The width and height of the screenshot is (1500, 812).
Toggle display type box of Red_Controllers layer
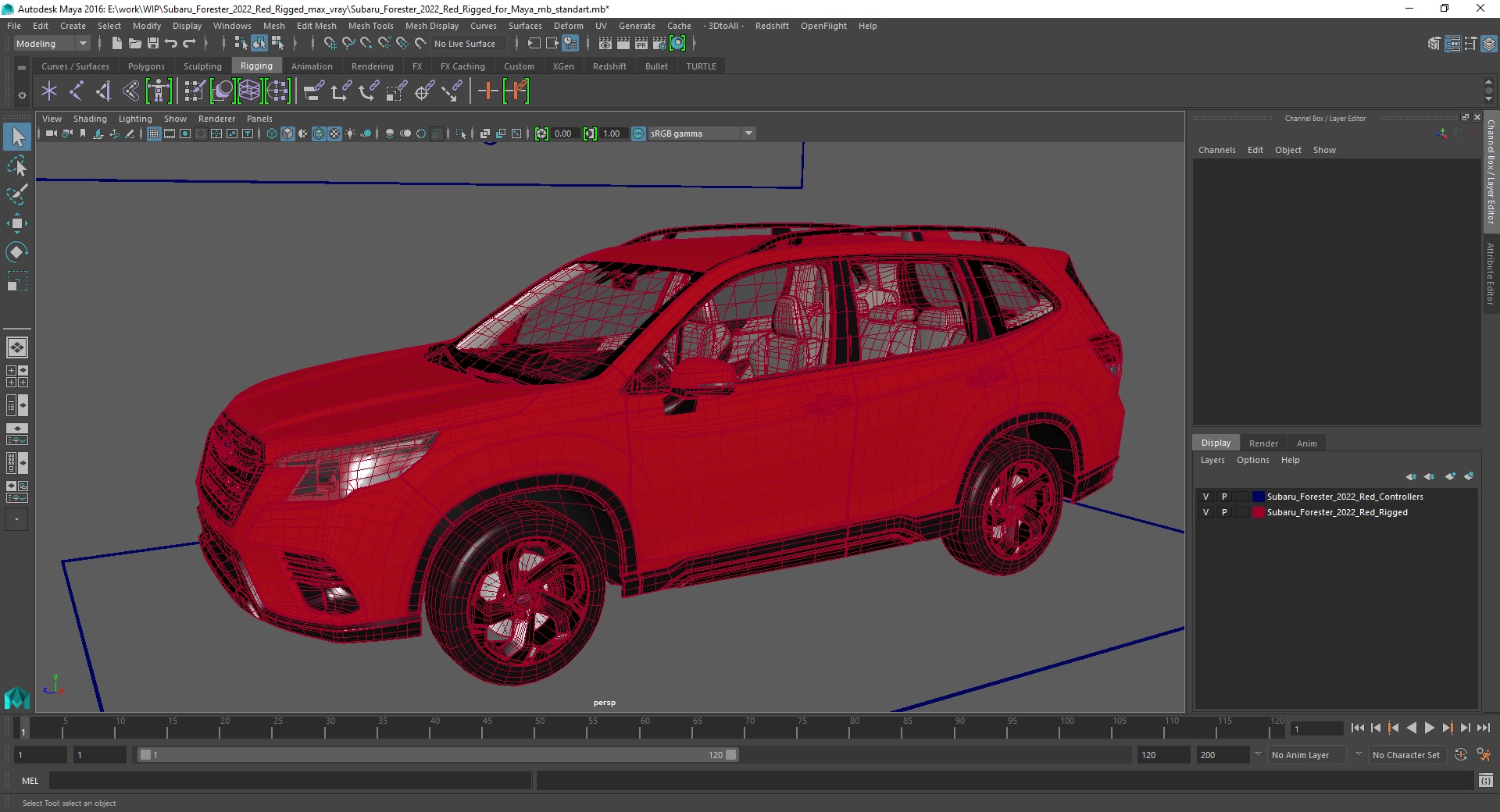click(1241, 497)
